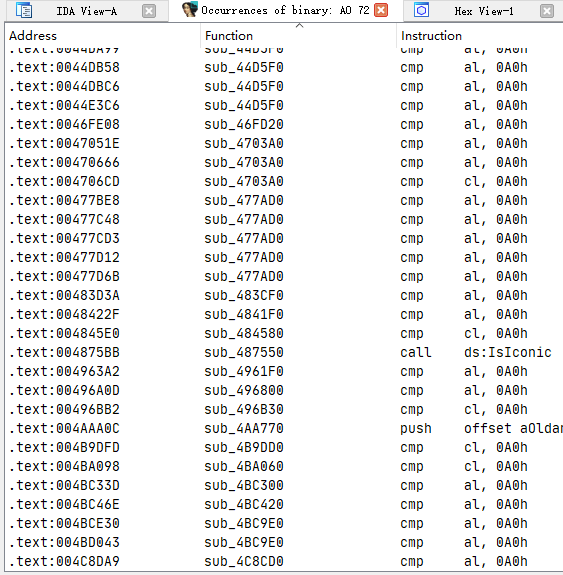Click the Occurrences tab portrait icon
Viewport: 563px width, 575px height.
pos(190,10)
